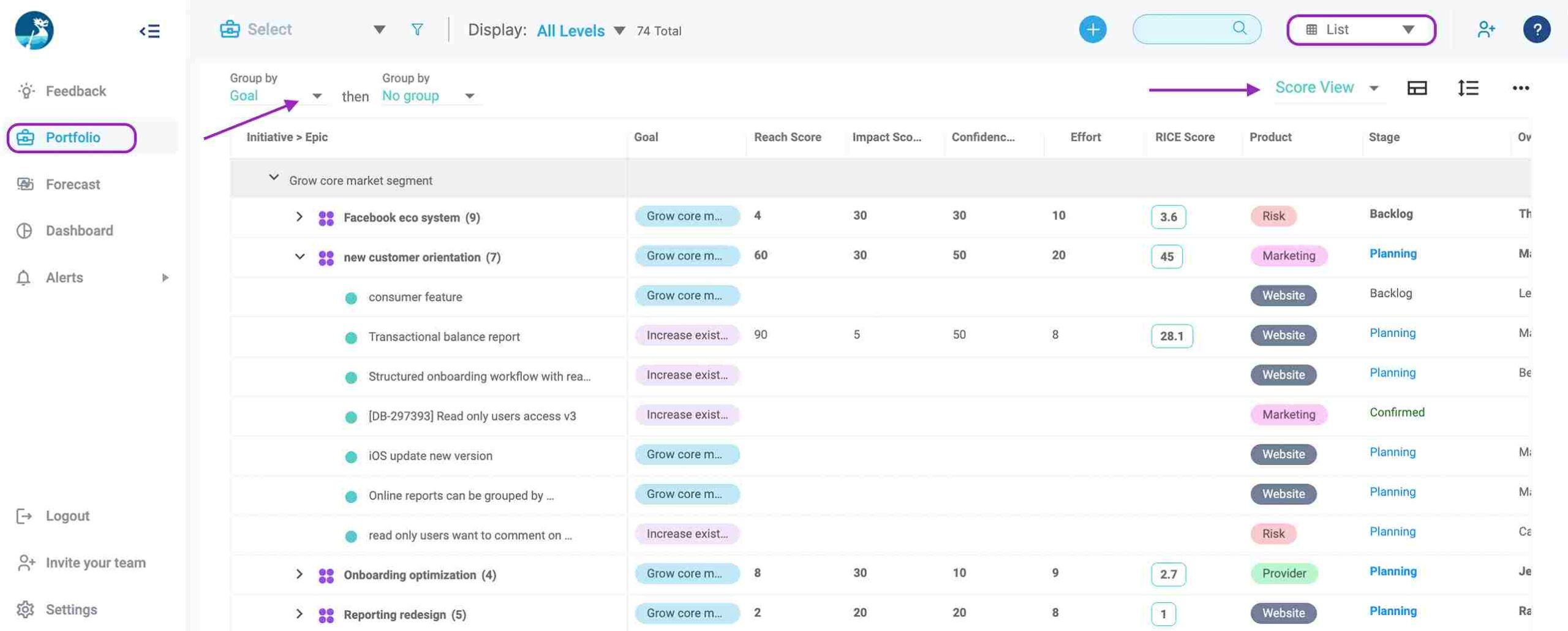Open the Feedback section
This screenshot has height=631, width=1568.
pyautogui.click(x=75, y=91)
